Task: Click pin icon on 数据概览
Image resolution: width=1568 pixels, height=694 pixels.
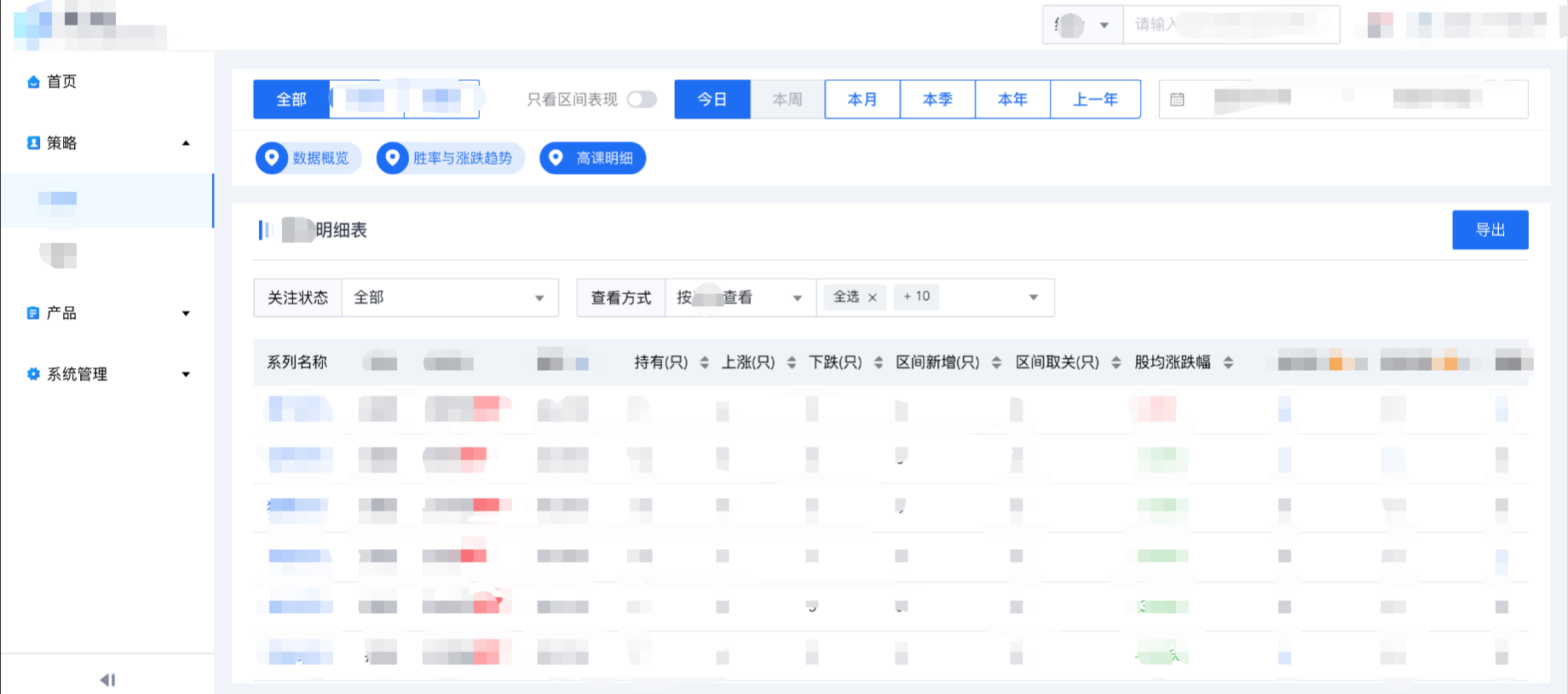Action: 272,158
